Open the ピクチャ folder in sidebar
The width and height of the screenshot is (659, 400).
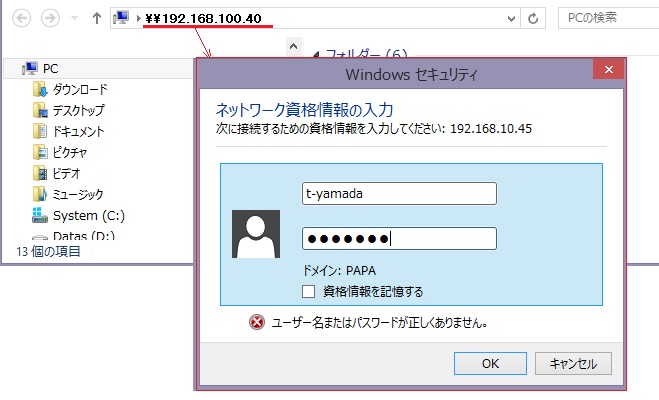[70, 152]
